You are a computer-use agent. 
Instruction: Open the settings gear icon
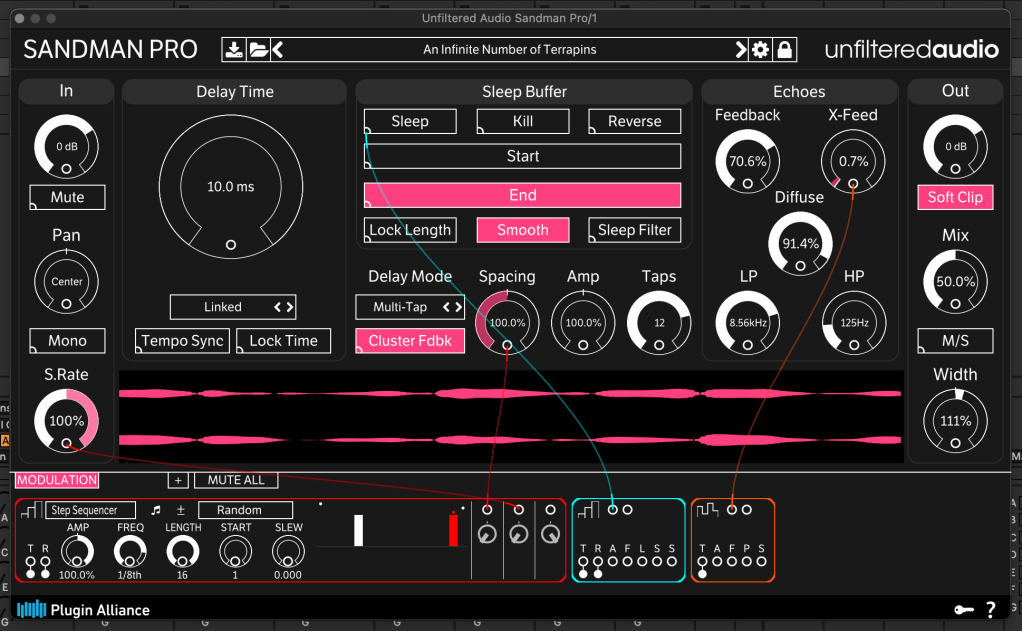coord(761,50)
